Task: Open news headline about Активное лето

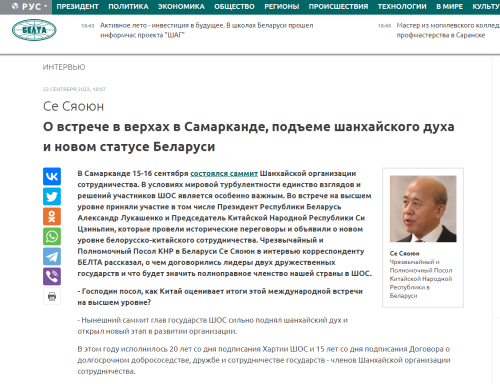Action: [207, 30]
